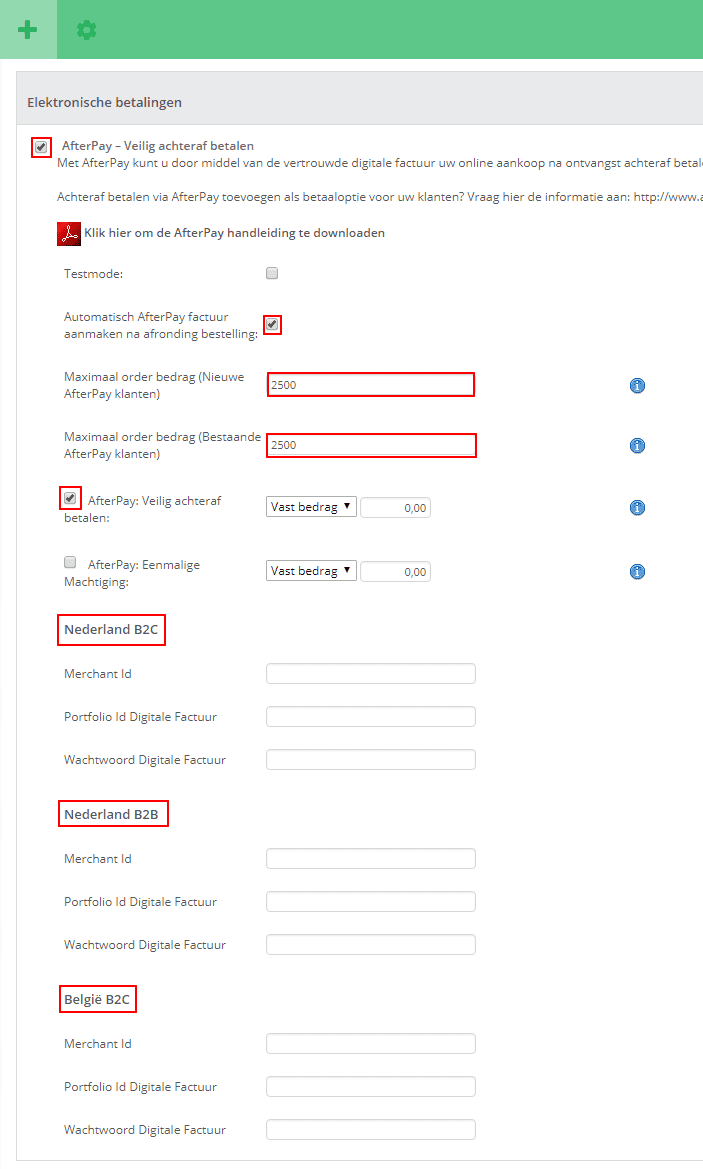Focus Merchant Id field under Nederland B2C
Viewport: 703px width, 1169px height.
point(370,674)
